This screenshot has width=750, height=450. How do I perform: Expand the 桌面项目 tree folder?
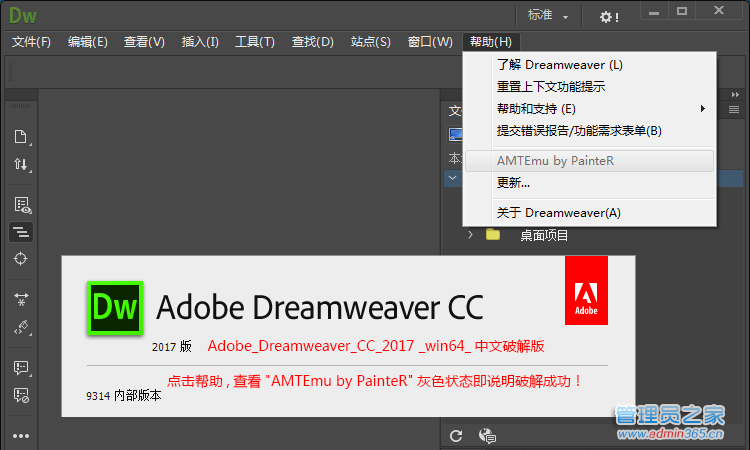point(471,235)
